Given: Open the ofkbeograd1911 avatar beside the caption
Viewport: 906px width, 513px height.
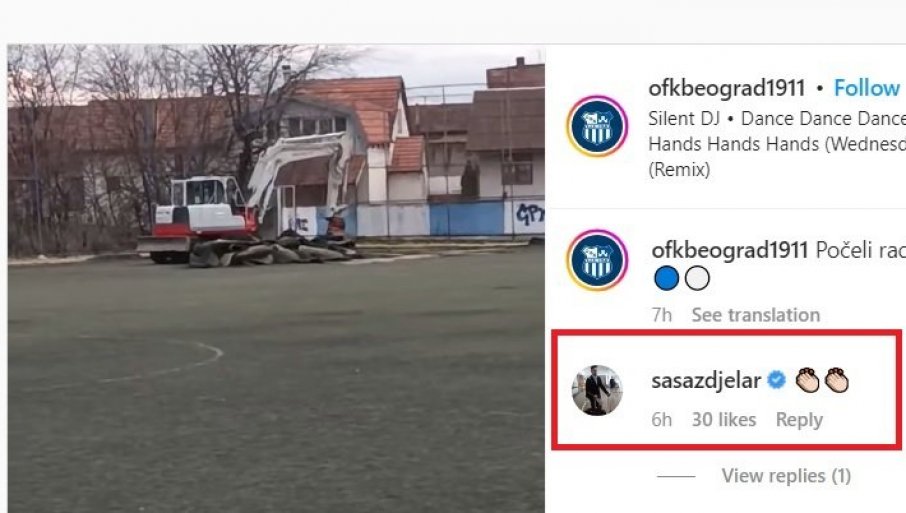Looking at the screenshot, I should click(597, 261).
